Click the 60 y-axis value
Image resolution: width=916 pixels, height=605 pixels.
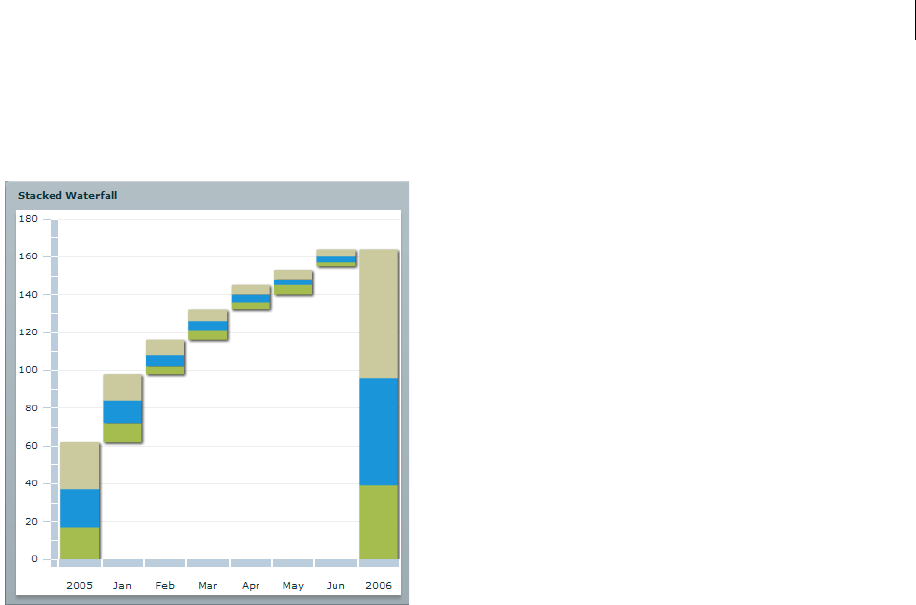pos(32,446)
